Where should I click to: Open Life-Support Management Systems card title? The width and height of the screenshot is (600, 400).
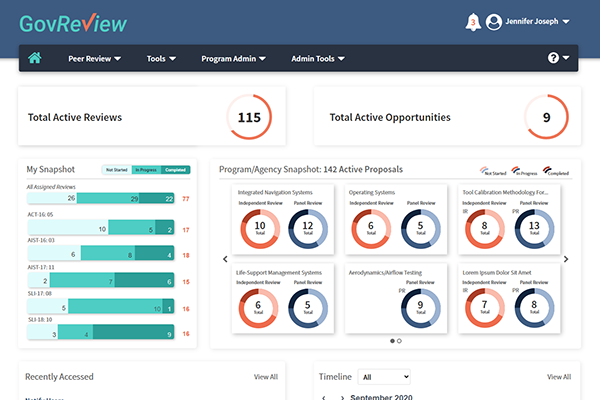coord(279,273)
